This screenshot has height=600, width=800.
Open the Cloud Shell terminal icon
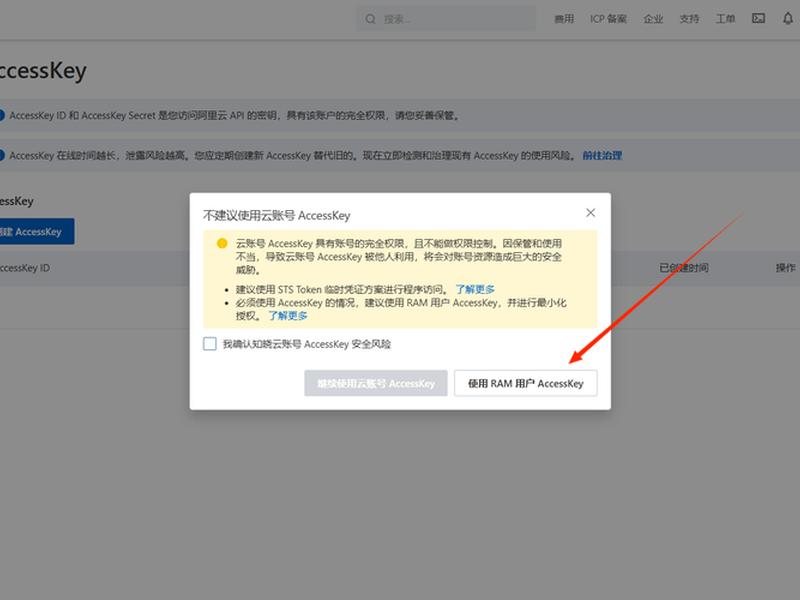tap(758, 18)
